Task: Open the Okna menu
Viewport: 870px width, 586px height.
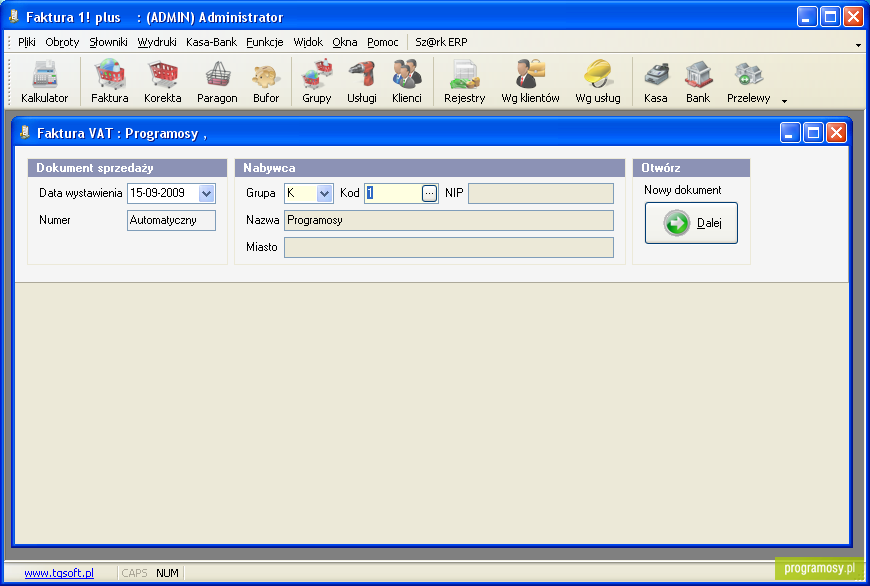Action: tap(345, 42)
